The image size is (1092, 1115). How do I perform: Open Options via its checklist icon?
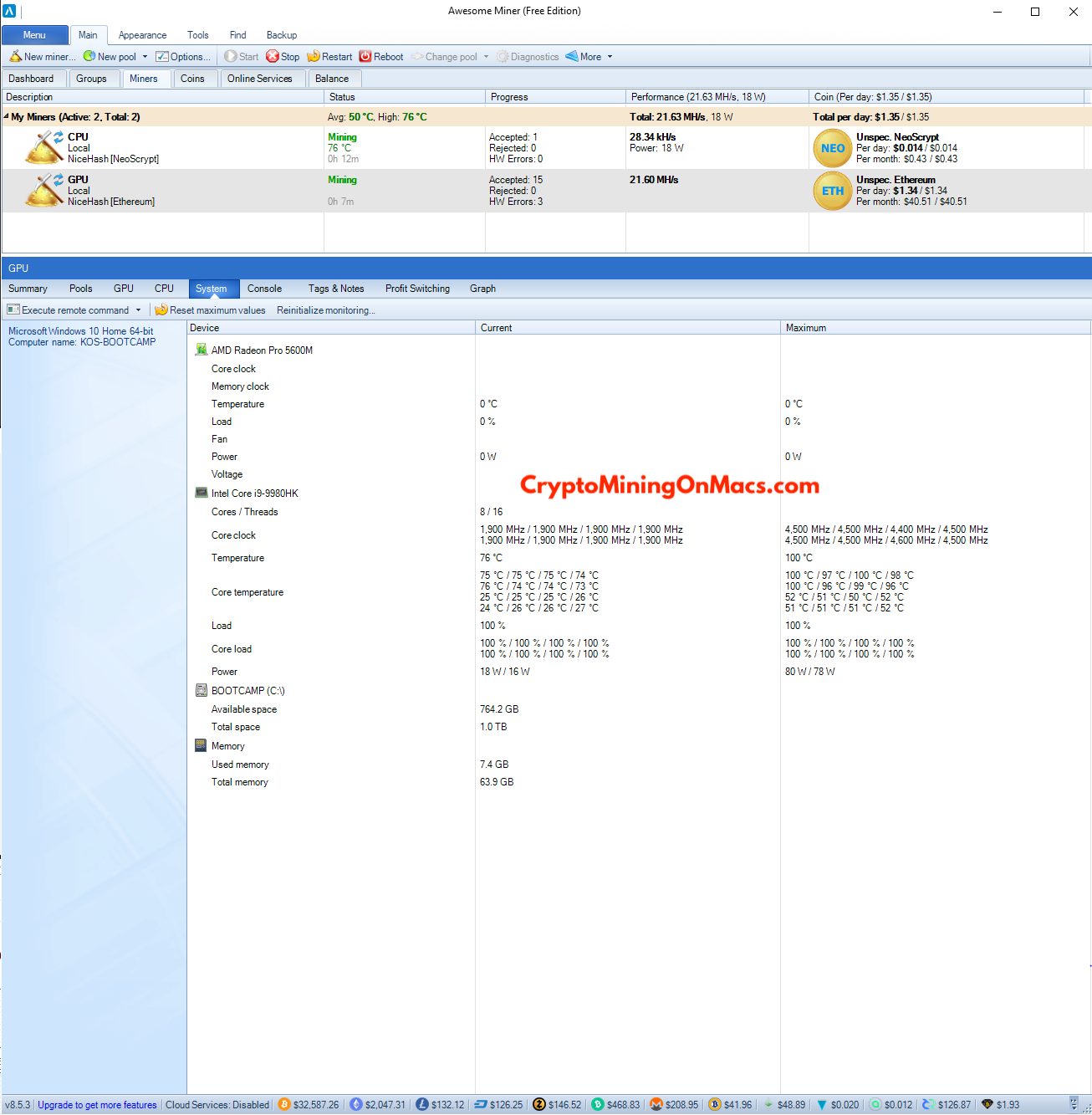(162, 57)
